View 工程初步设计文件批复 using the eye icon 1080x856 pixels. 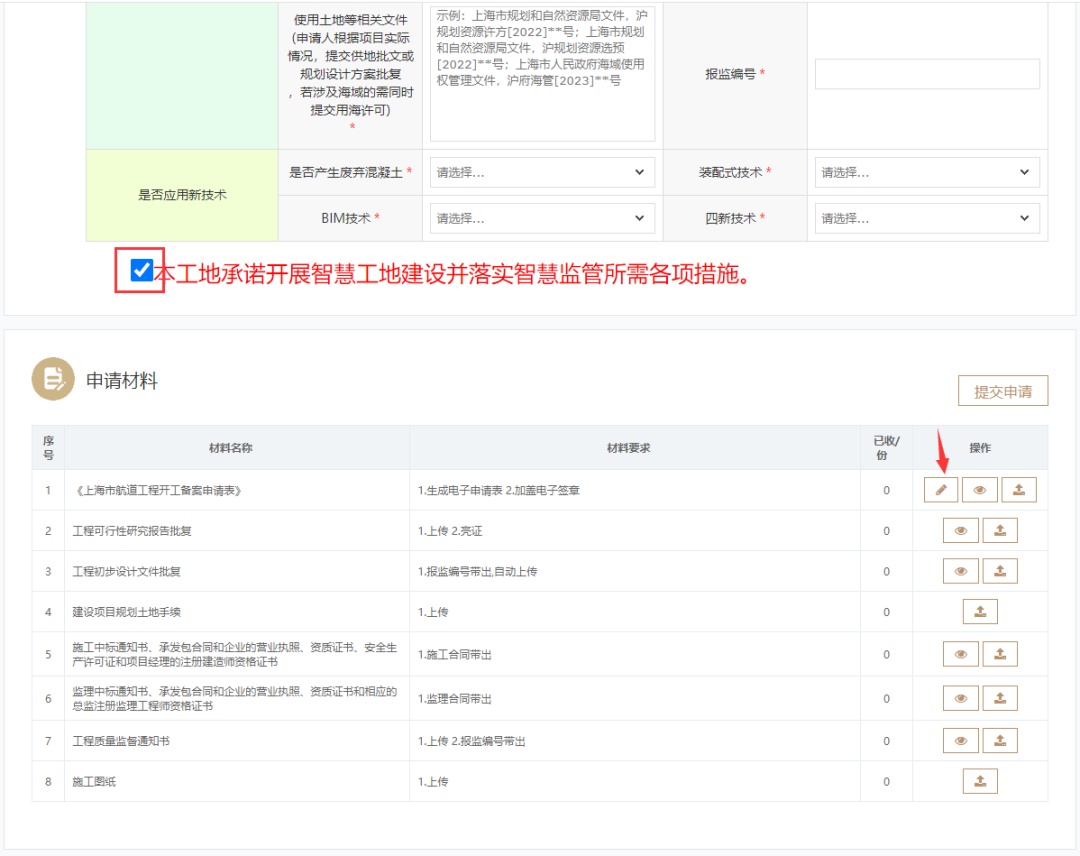pos(961,571)
